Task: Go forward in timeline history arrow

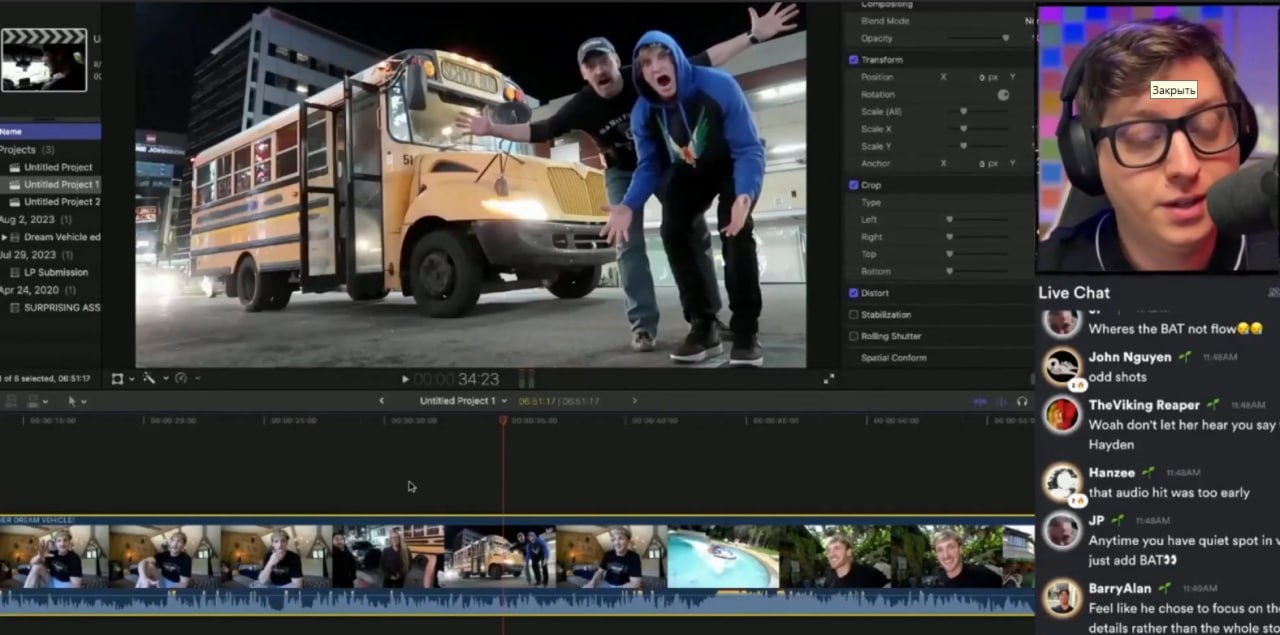Action: pos(634,401)
